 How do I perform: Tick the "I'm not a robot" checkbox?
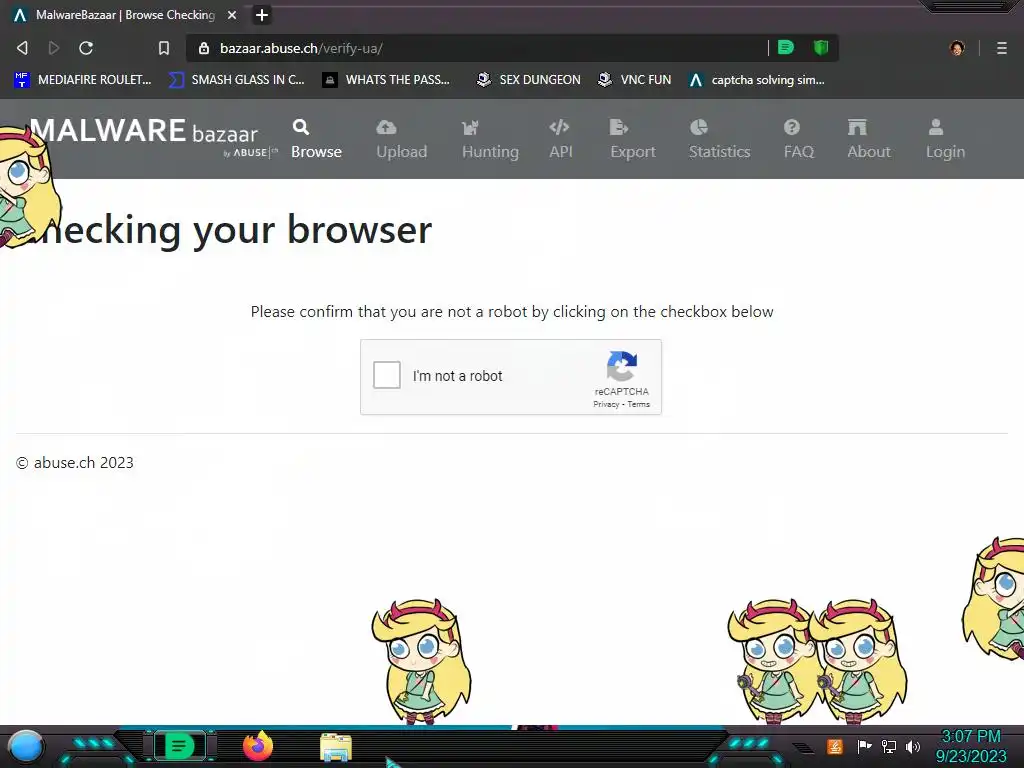[387, 376]
